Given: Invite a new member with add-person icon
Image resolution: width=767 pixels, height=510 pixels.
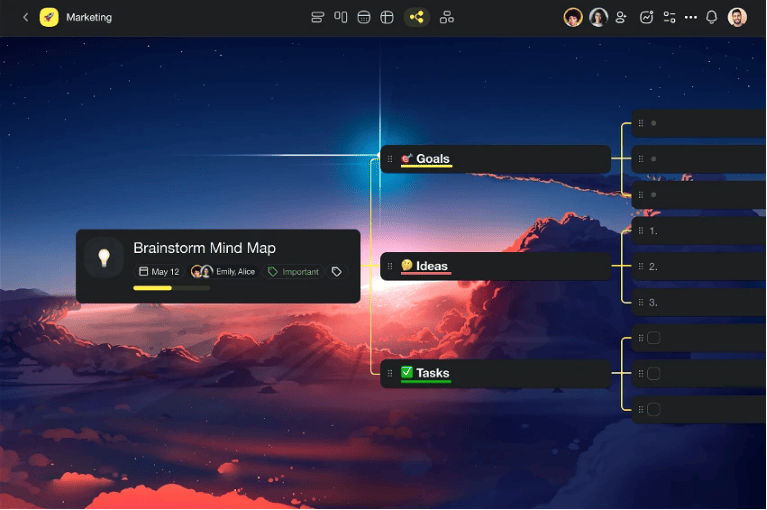Looking at the screenshot, I should click(x=621, y=18).
